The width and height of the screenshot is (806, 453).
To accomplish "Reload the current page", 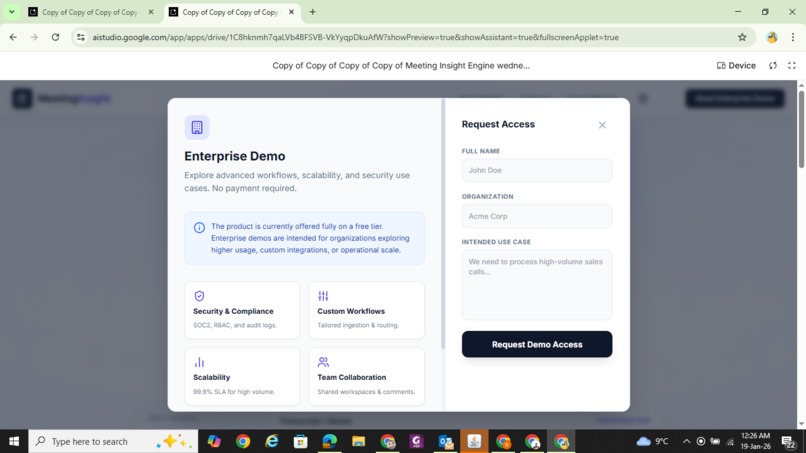I will click(x=55, y=37).
